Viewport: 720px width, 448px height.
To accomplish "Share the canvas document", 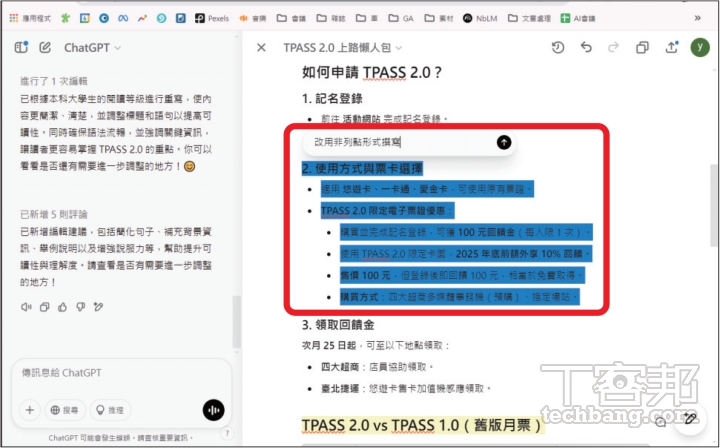I will coord(671,47).
